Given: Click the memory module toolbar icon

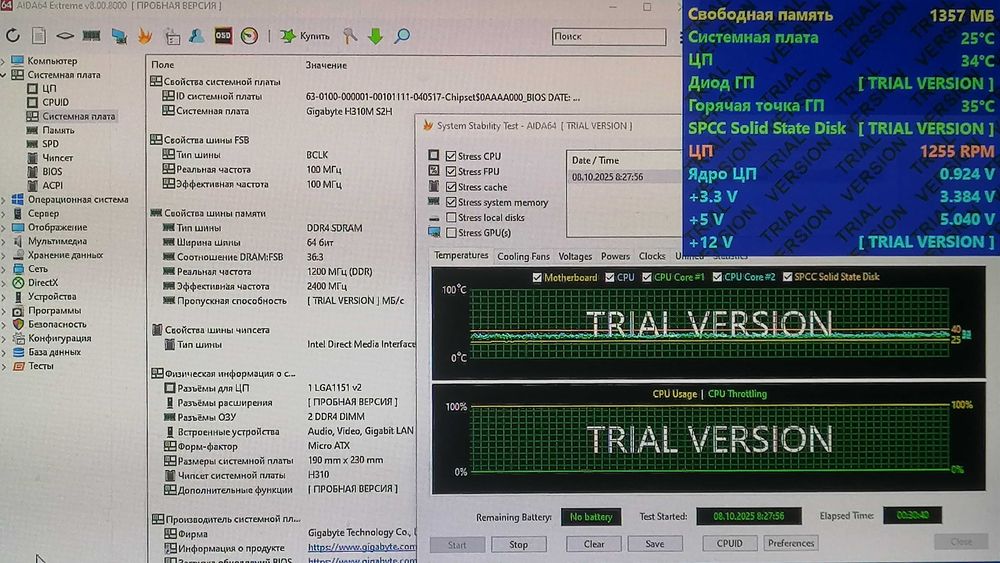Looking at the screenshot, I should click(91, 36).
